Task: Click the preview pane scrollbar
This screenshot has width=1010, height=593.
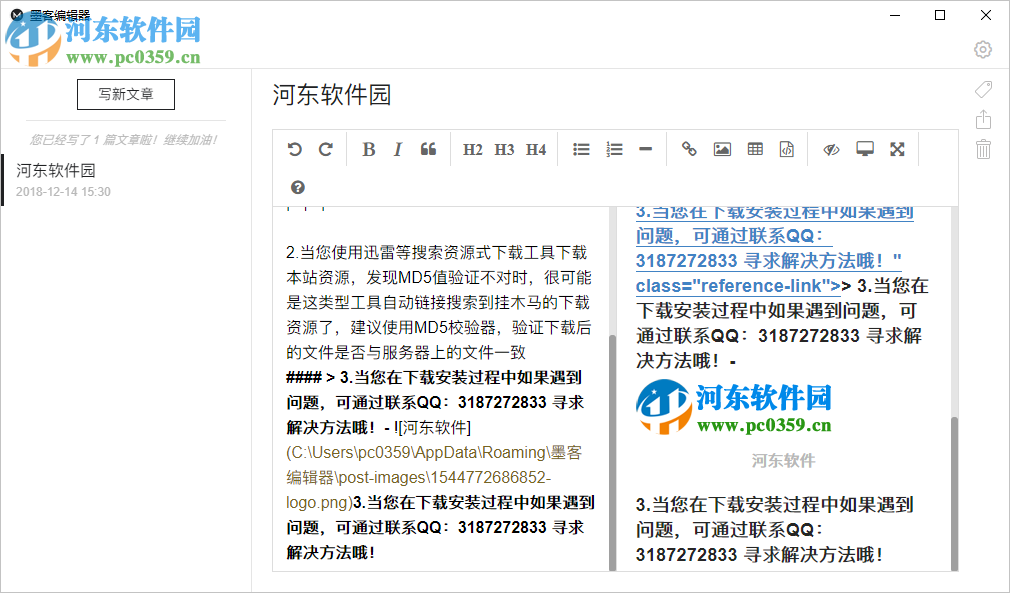Action: click(954, 493)
